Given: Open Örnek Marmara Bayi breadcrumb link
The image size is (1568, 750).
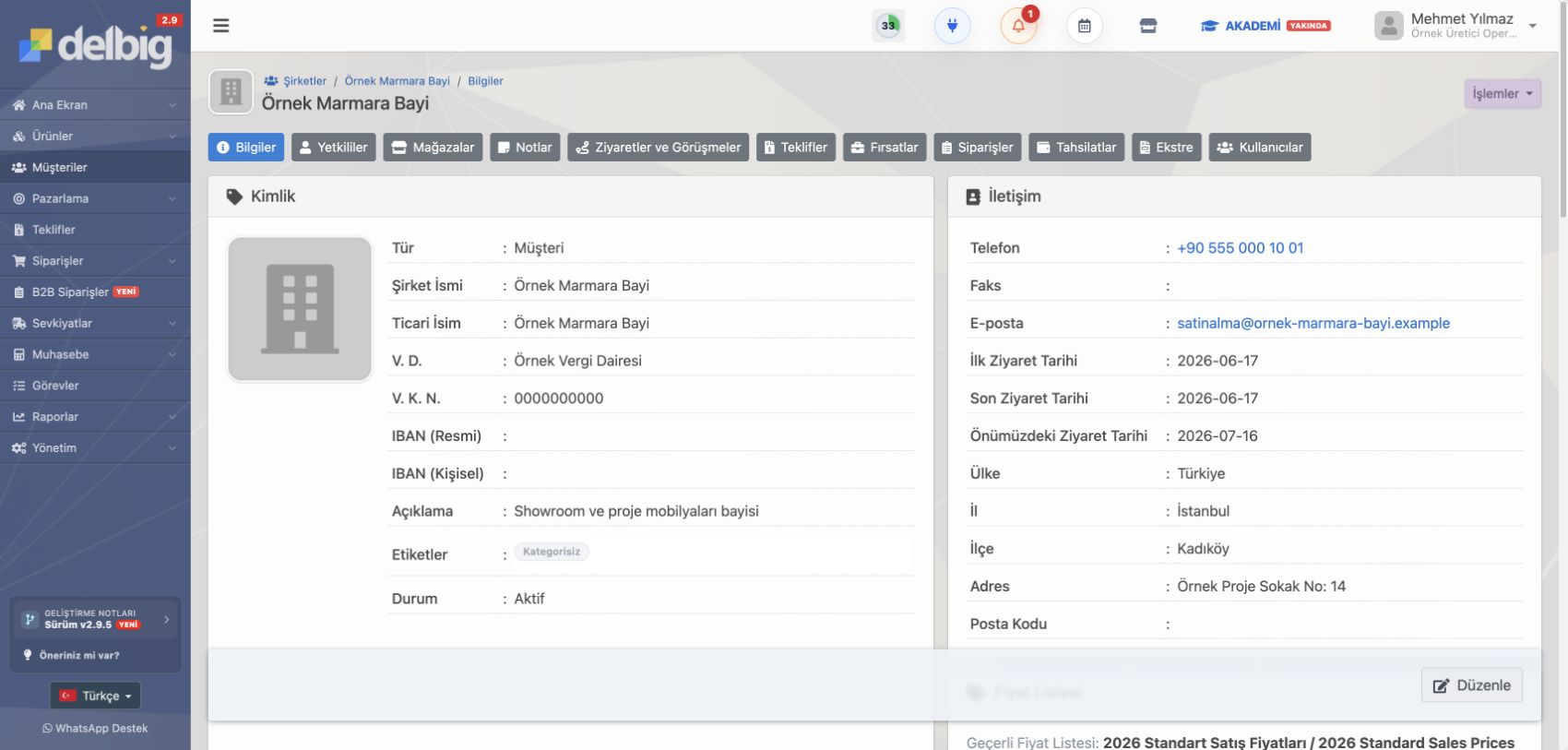Looking at the screenshot, I should click(x=398, y=81).
